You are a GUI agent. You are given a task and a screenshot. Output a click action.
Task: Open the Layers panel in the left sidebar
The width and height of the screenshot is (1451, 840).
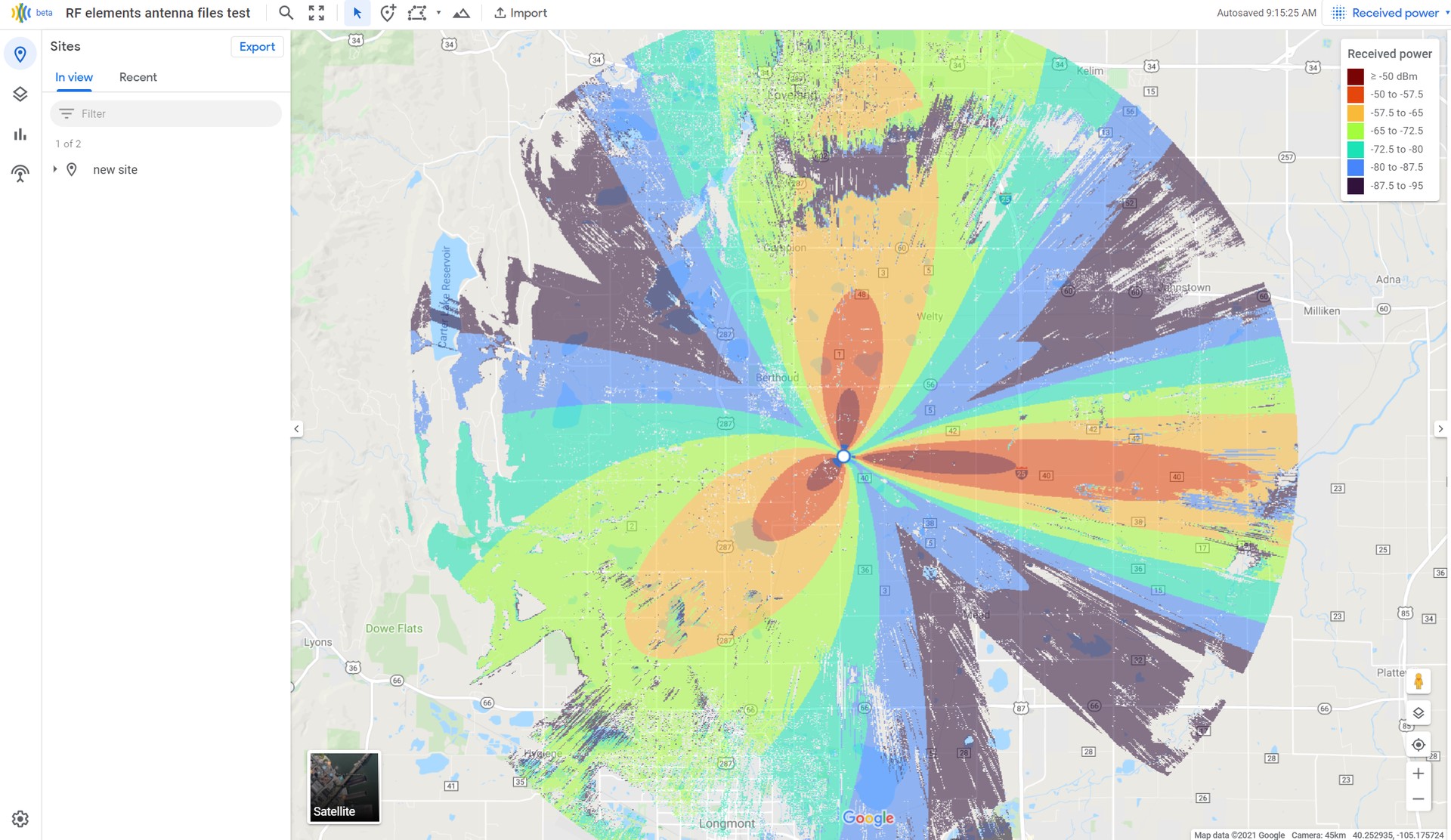pyautogui.click(x=20, y=94)
